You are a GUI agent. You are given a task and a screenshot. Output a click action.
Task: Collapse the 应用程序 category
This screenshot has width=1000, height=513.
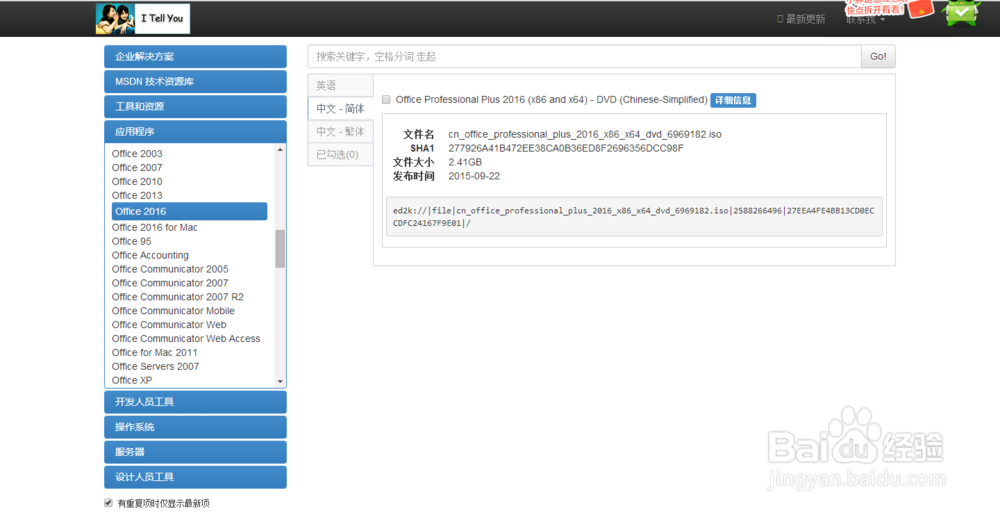pyautogui.click(x=195, y=131)
